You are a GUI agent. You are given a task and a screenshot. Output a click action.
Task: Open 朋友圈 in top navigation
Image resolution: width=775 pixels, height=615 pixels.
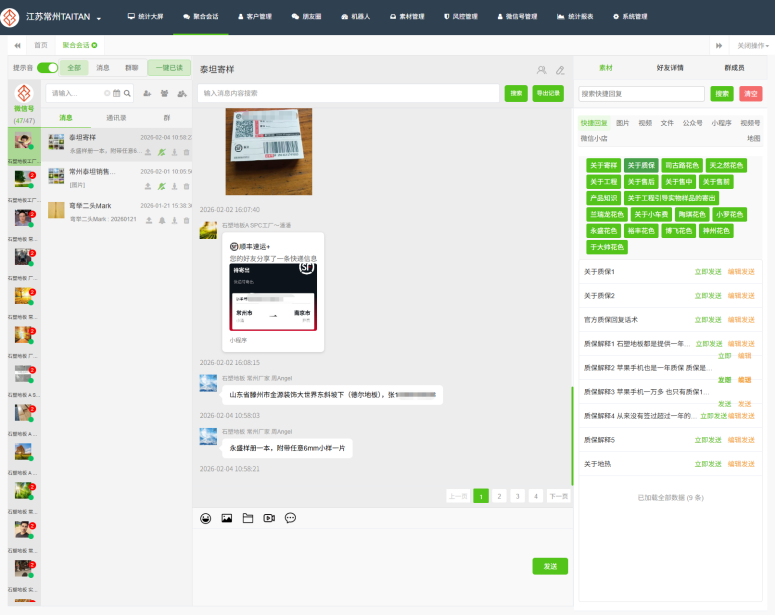[x=306, y=17]
